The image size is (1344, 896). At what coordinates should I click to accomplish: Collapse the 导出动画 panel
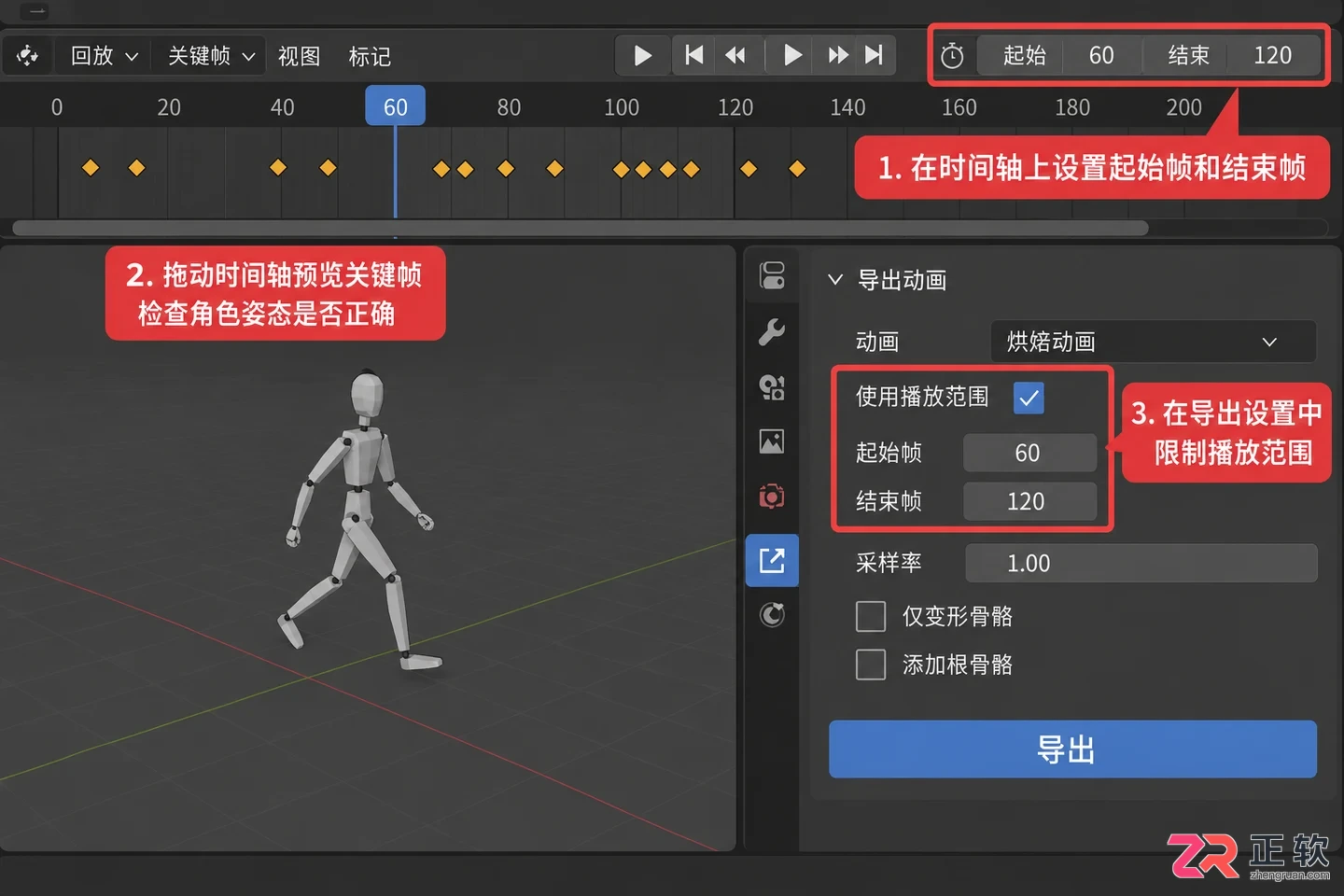(835, 279)
